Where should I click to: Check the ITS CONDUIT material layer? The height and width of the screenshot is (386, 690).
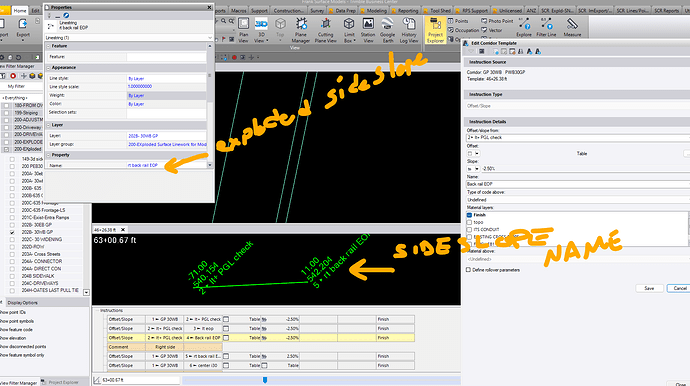point(469,229)
